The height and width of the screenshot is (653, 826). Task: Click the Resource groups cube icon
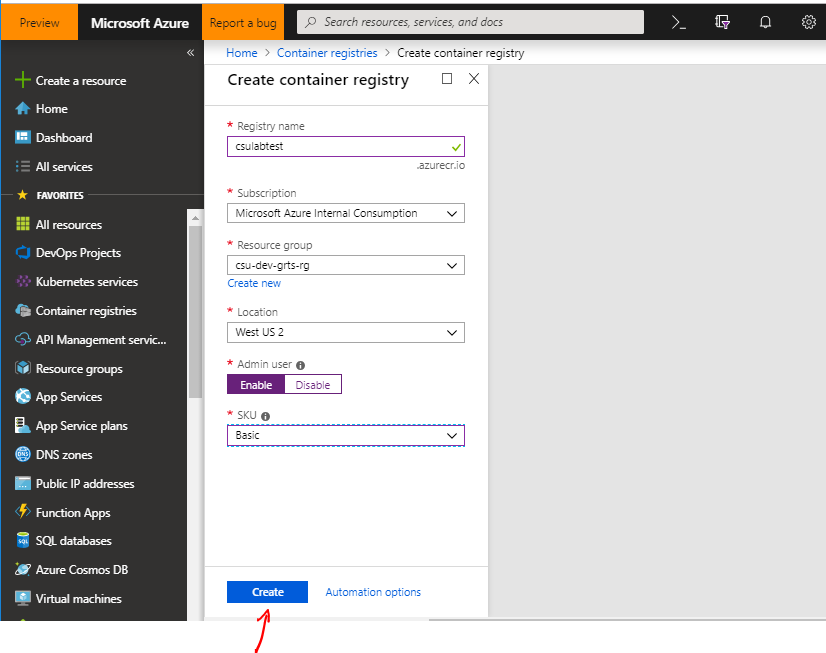[x=23, y=368]
